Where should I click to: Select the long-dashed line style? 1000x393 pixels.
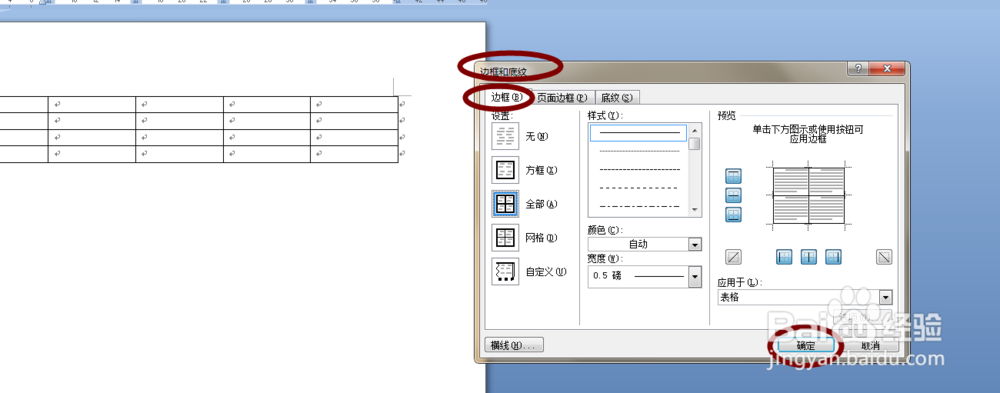coord(638,188)
